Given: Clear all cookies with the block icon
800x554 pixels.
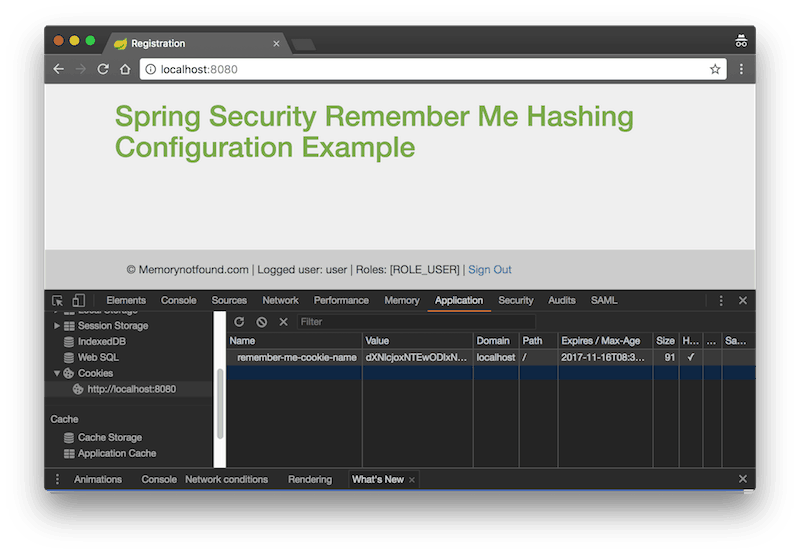Looking at the screenshot, I should coord(262,322).
